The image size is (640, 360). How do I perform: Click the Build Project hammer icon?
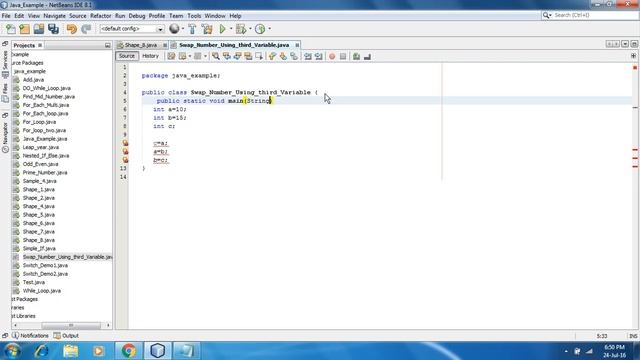[x=192, y=29]
